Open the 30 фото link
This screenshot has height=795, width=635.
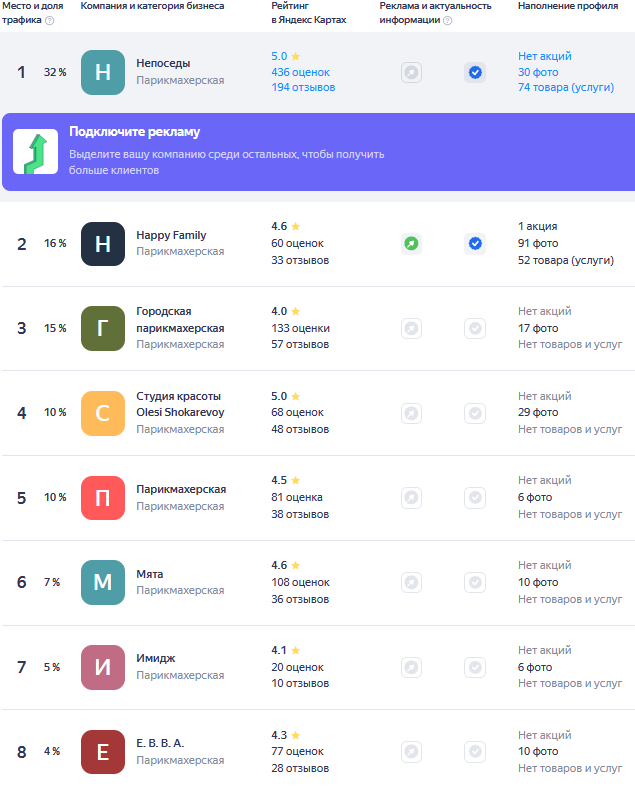(x=538, y=72)
